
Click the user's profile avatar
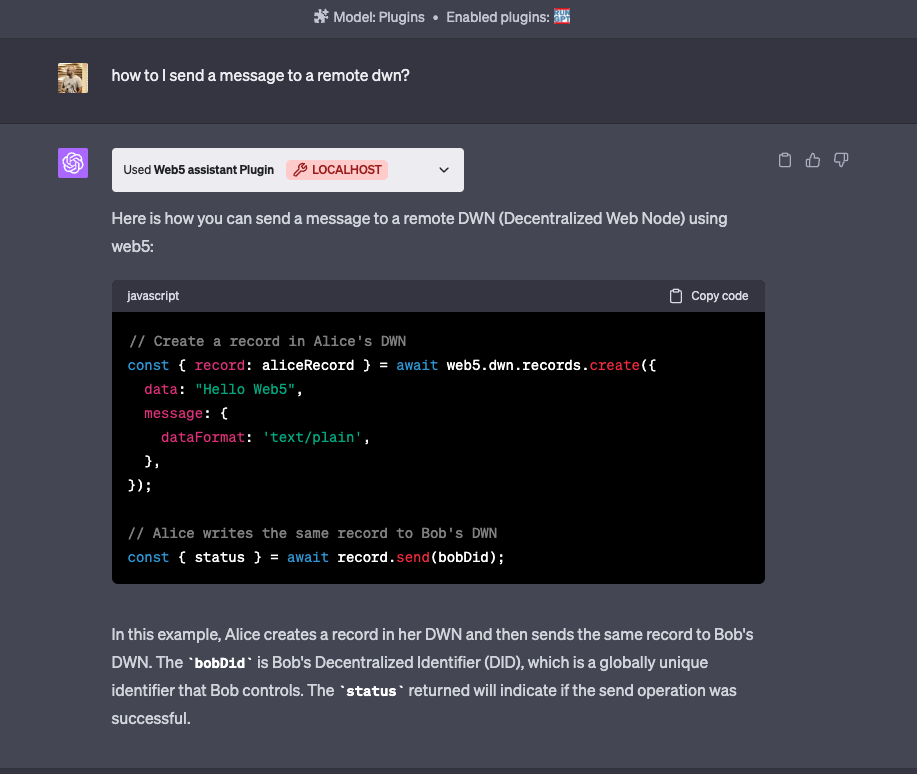72,77
